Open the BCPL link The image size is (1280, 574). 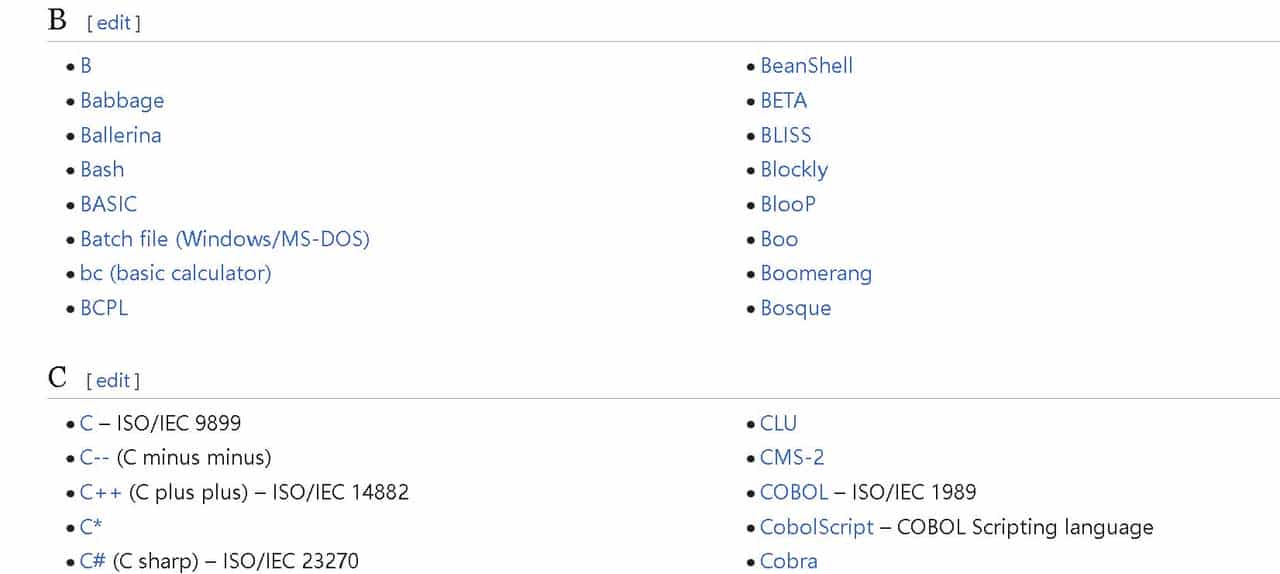(104, 308)
